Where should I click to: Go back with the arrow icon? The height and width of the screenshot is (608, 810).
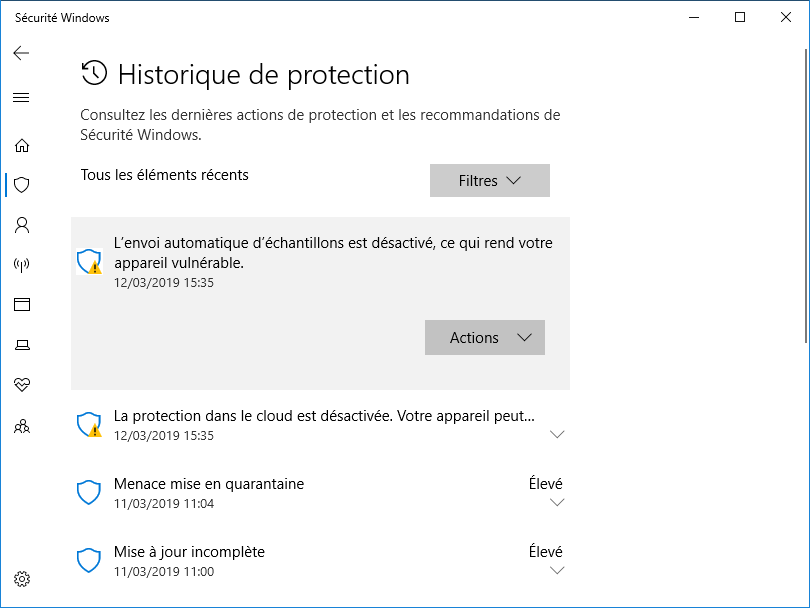click(21, 53)
